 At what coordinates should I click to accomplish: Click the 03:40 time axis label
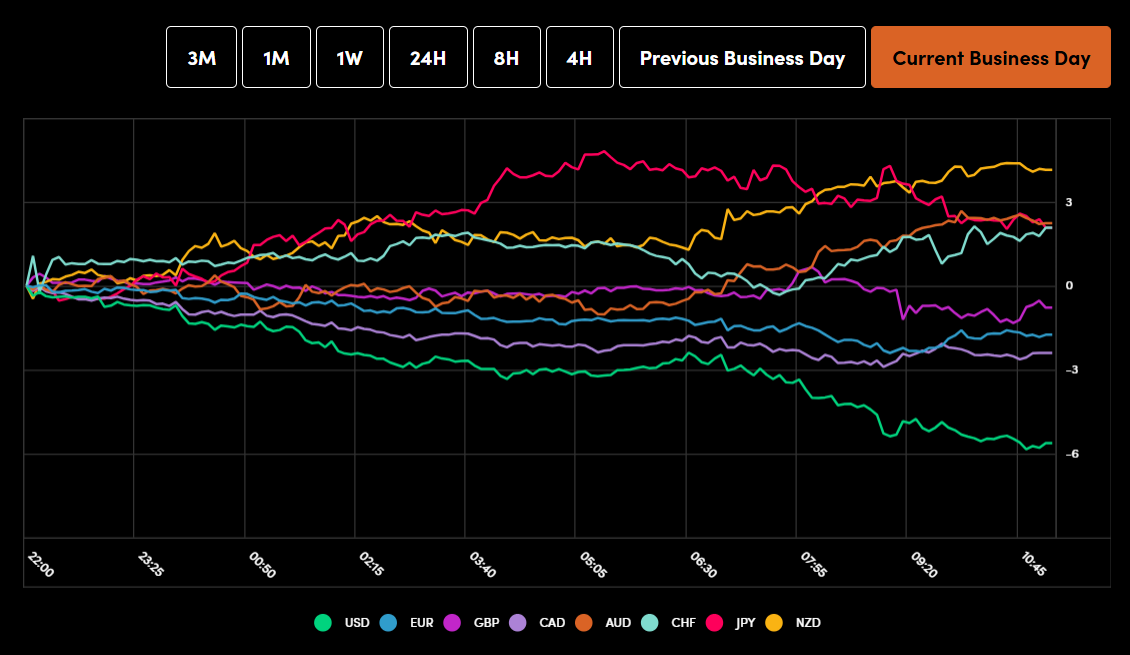tap(483, 564)
